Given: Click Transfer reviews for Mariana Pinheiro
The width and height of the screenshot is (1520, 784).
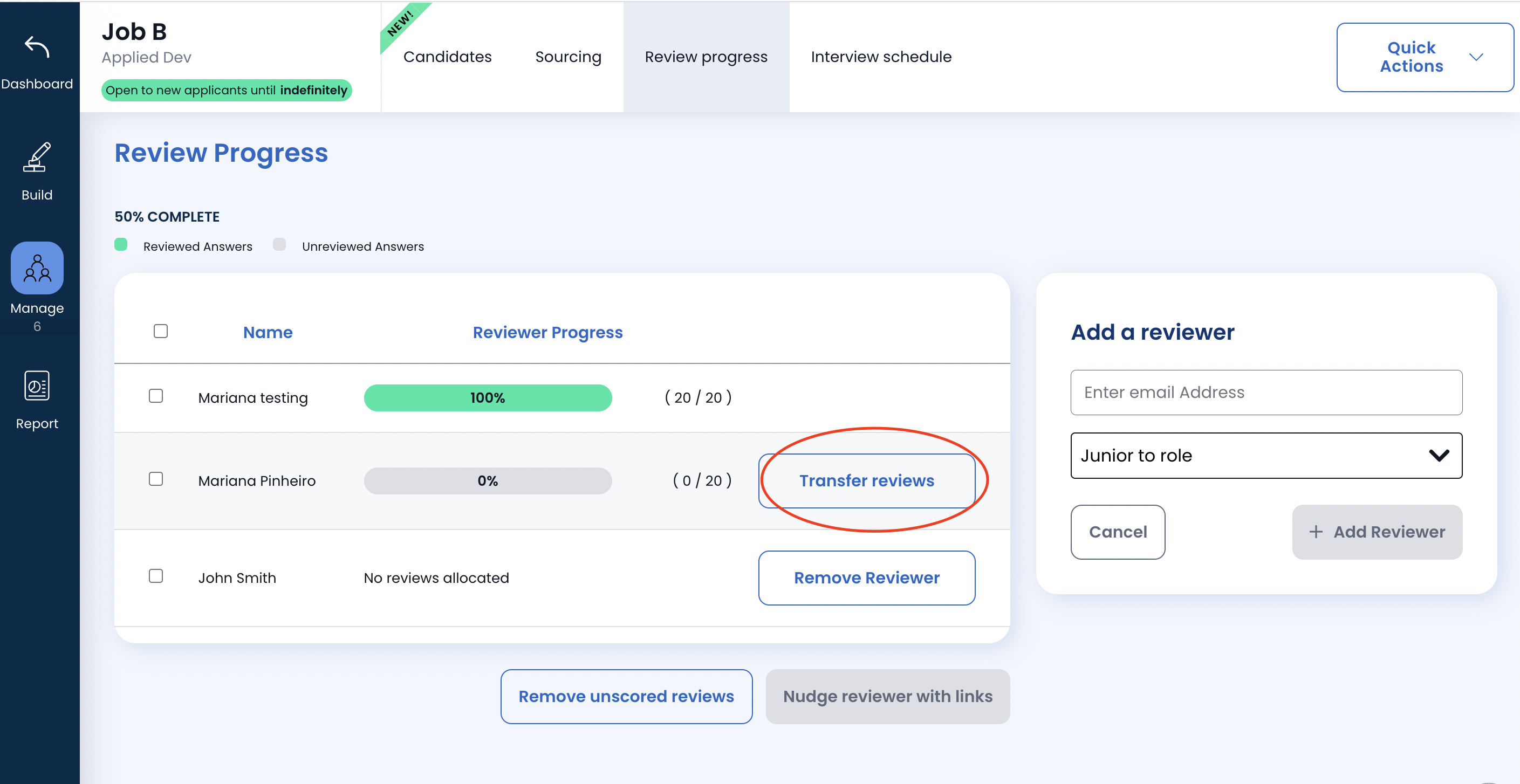Looking at the screenshot, I should [866, 481].
